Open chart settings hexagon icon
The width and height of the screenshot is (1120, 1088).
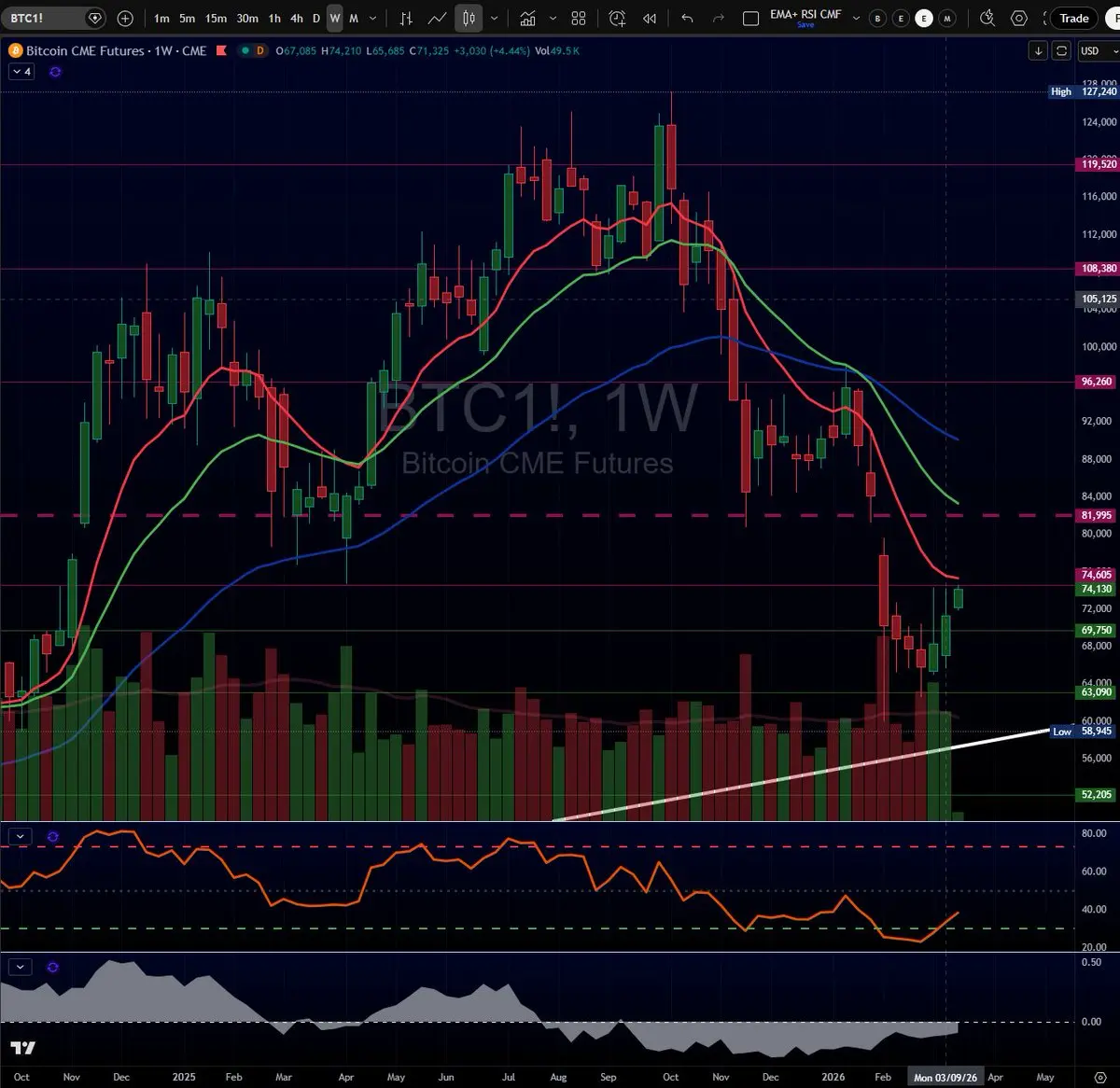1019,18
